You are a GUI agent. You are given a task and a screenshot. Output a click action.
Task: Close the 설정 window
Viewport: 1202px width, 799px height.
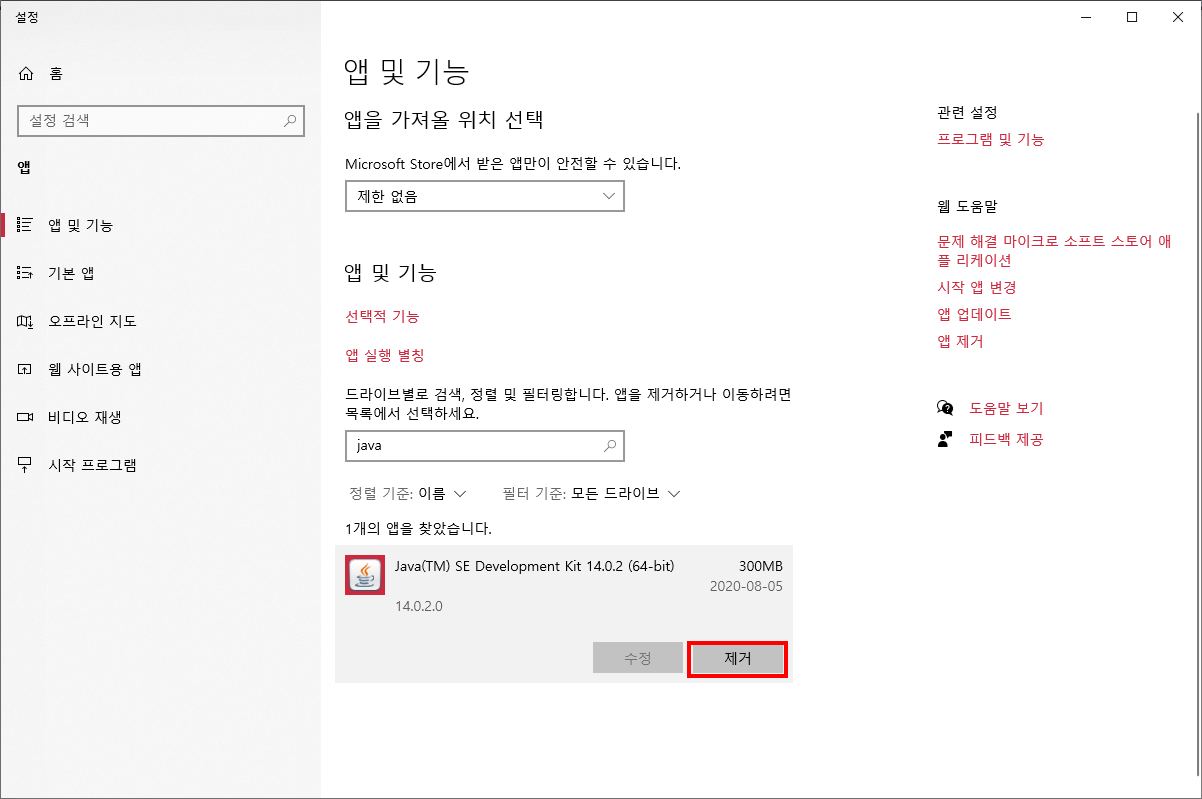coord(1178,17)
